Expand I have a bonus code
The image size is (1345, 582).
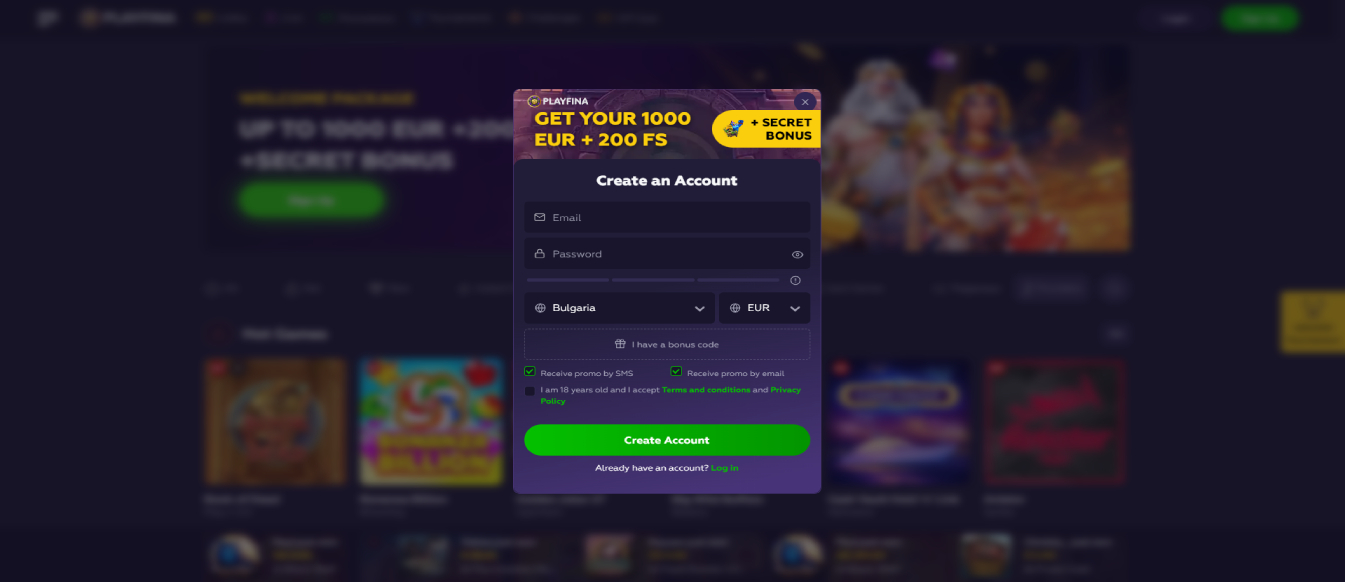click(x=667, y=344)
